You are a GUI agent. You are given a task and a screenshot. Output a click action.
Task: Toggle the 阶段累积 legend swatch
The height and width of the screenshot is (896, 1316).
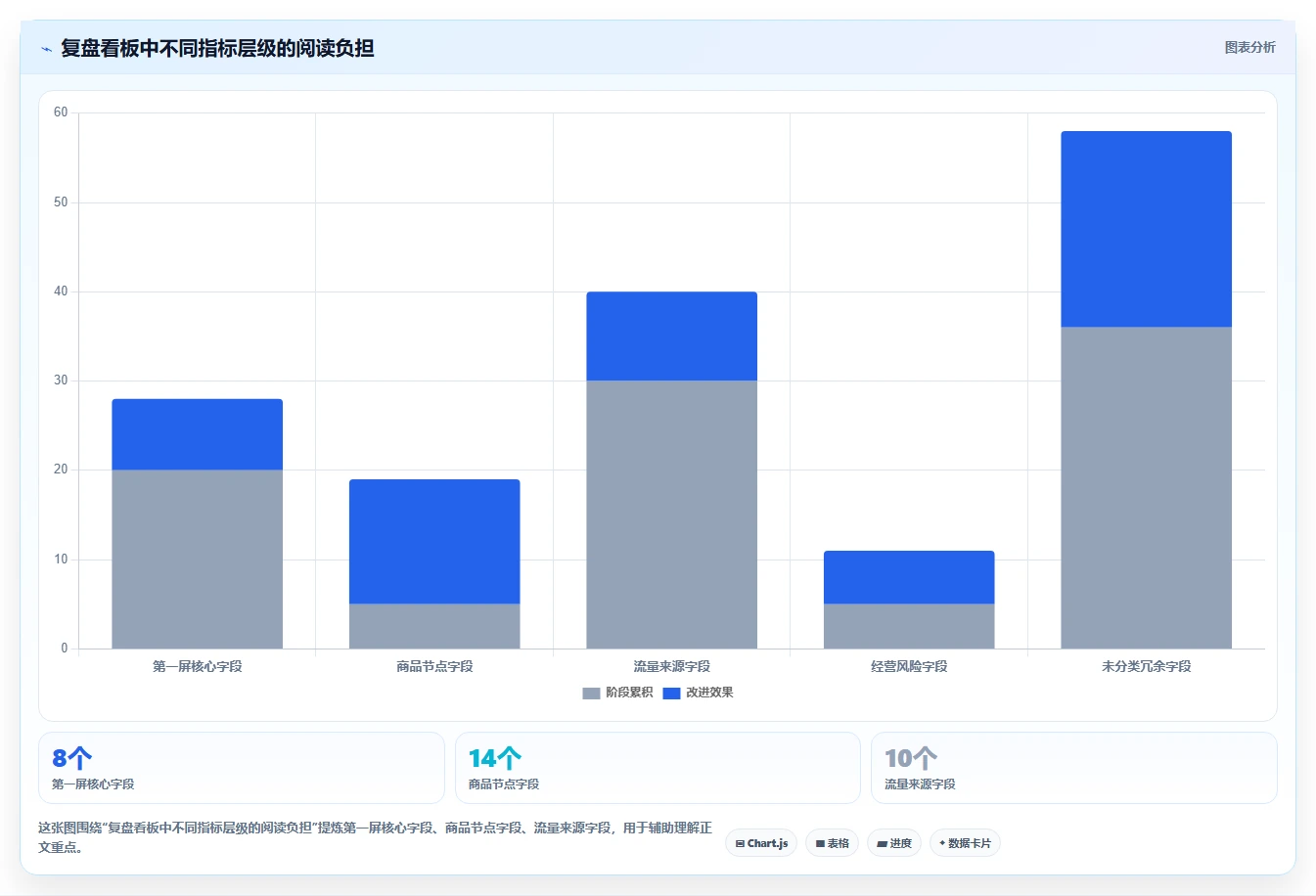click(x=591, y=693)
